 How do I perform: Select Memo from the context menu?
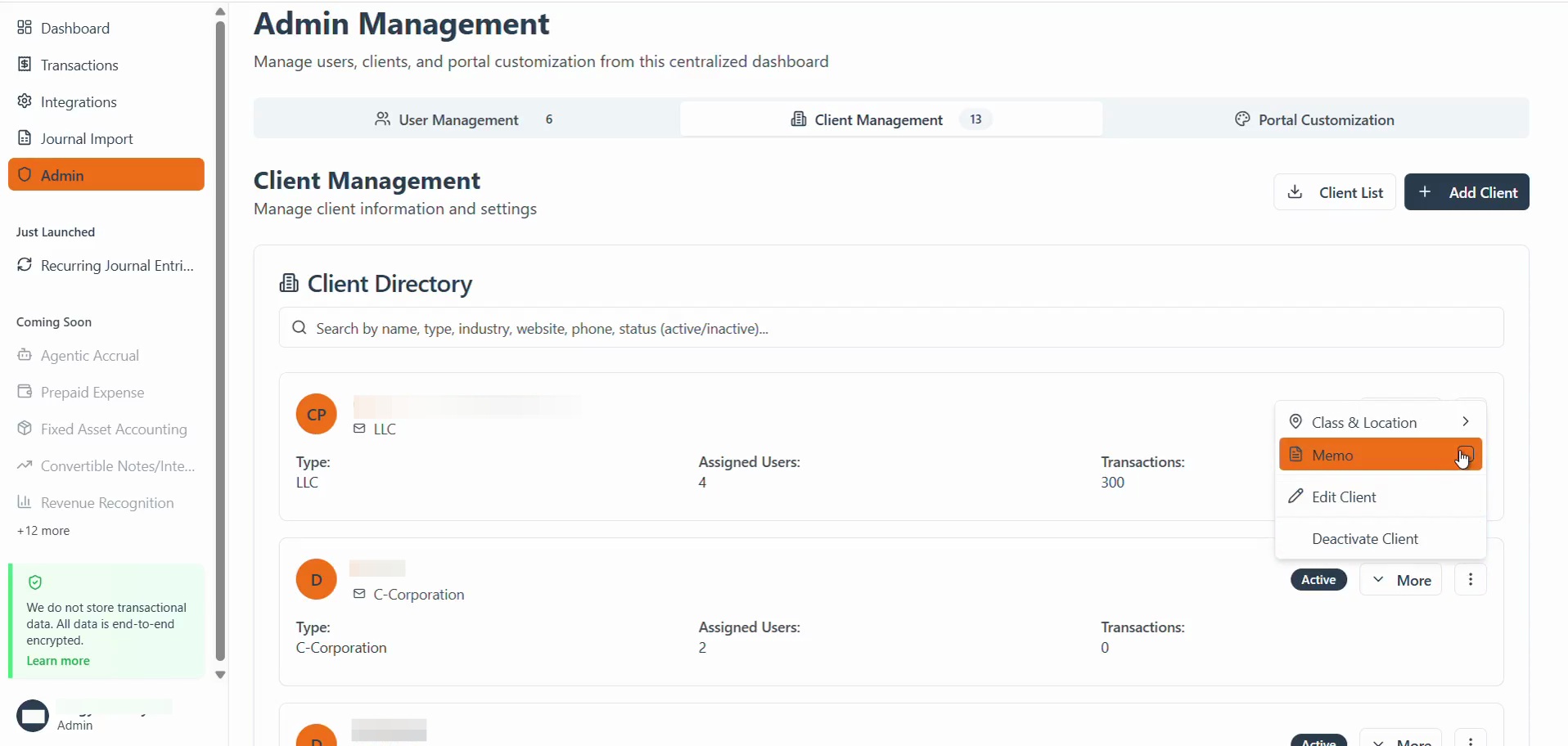coord(1381,455)
